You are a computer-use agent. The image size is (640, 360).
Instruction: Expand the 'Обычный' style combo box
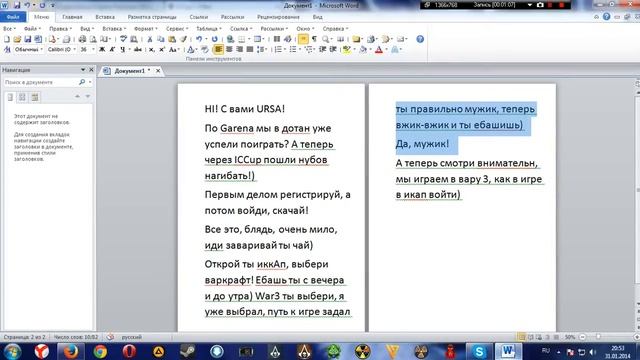tap(42, 49)
